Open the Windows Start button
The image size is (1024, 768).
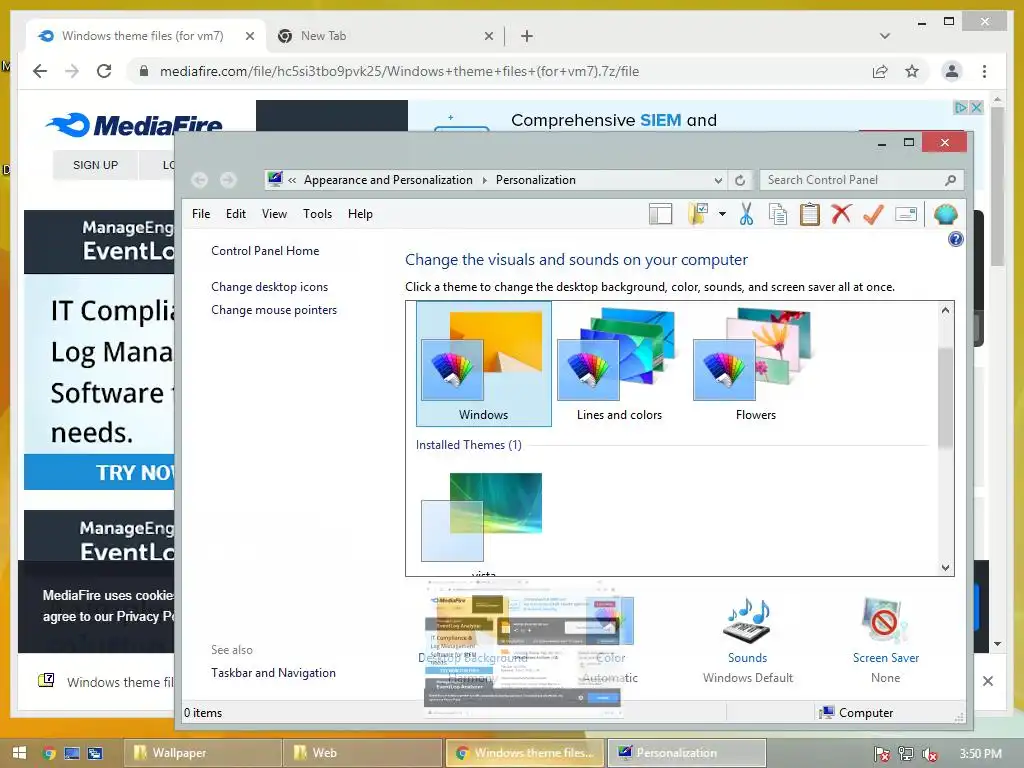19,752
